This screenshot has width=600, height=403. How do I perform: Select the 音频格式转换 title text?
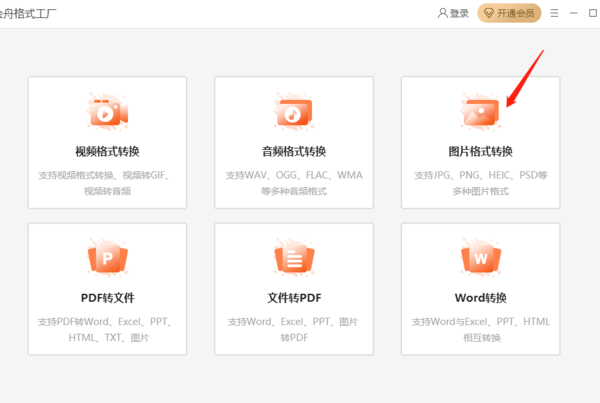click(x=293, y=152)
